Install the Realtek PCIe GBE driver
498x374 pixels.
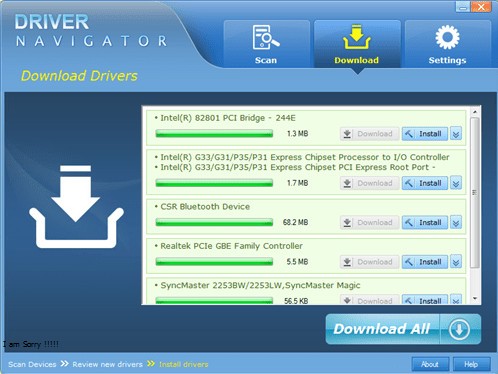coord(425,262)
